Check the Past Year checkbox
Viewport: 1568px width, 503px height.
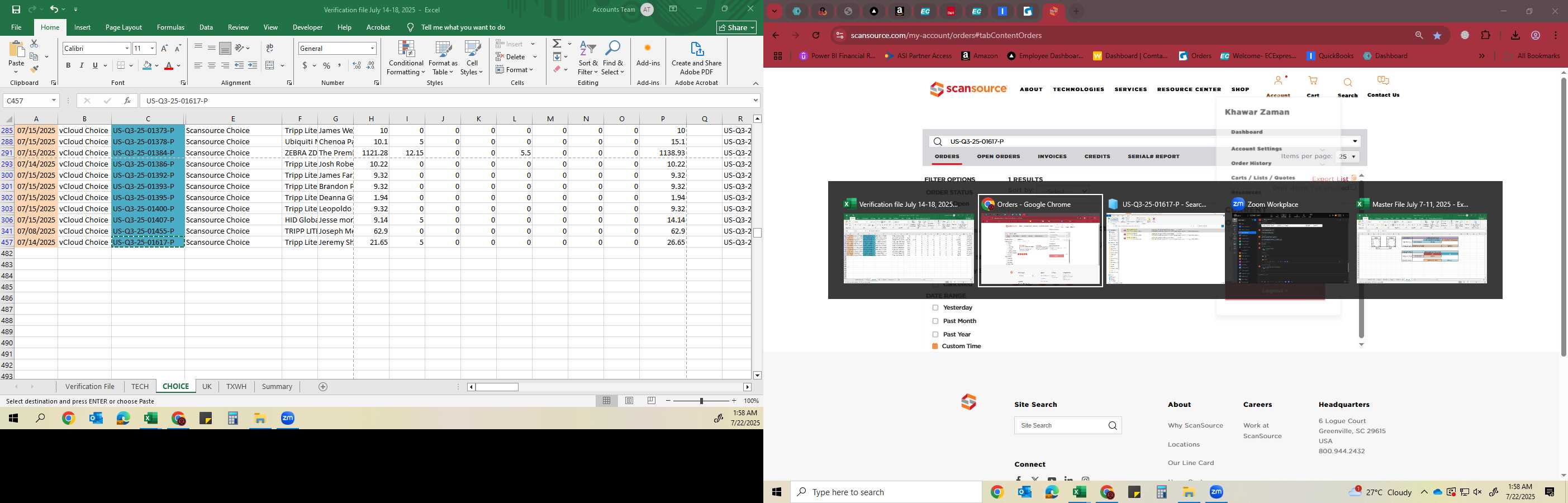935,335
